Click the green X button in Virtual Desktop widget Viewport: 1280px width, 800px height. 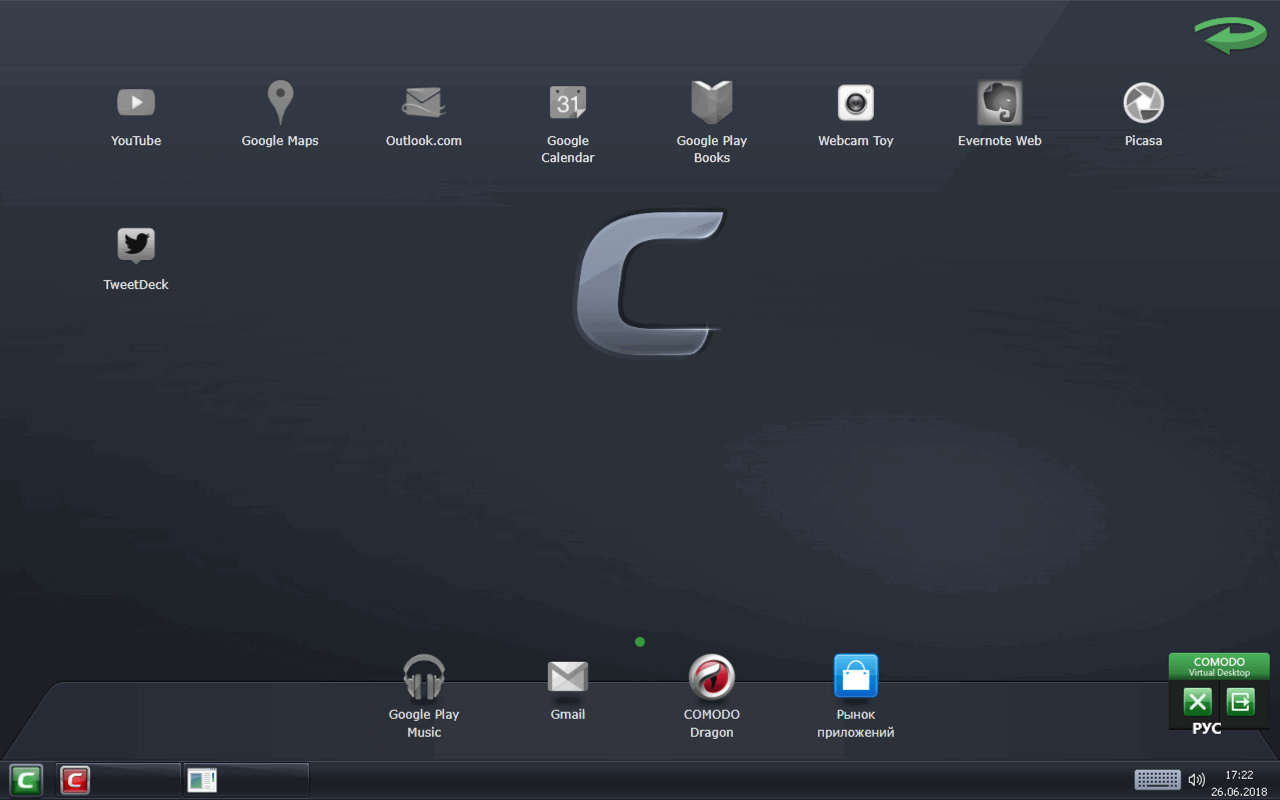[1198, 702]
